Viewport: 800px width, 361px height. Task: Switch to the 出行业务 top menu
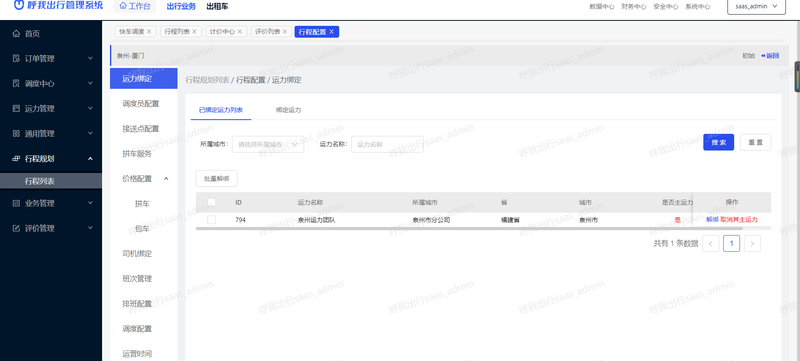(181, 7)
